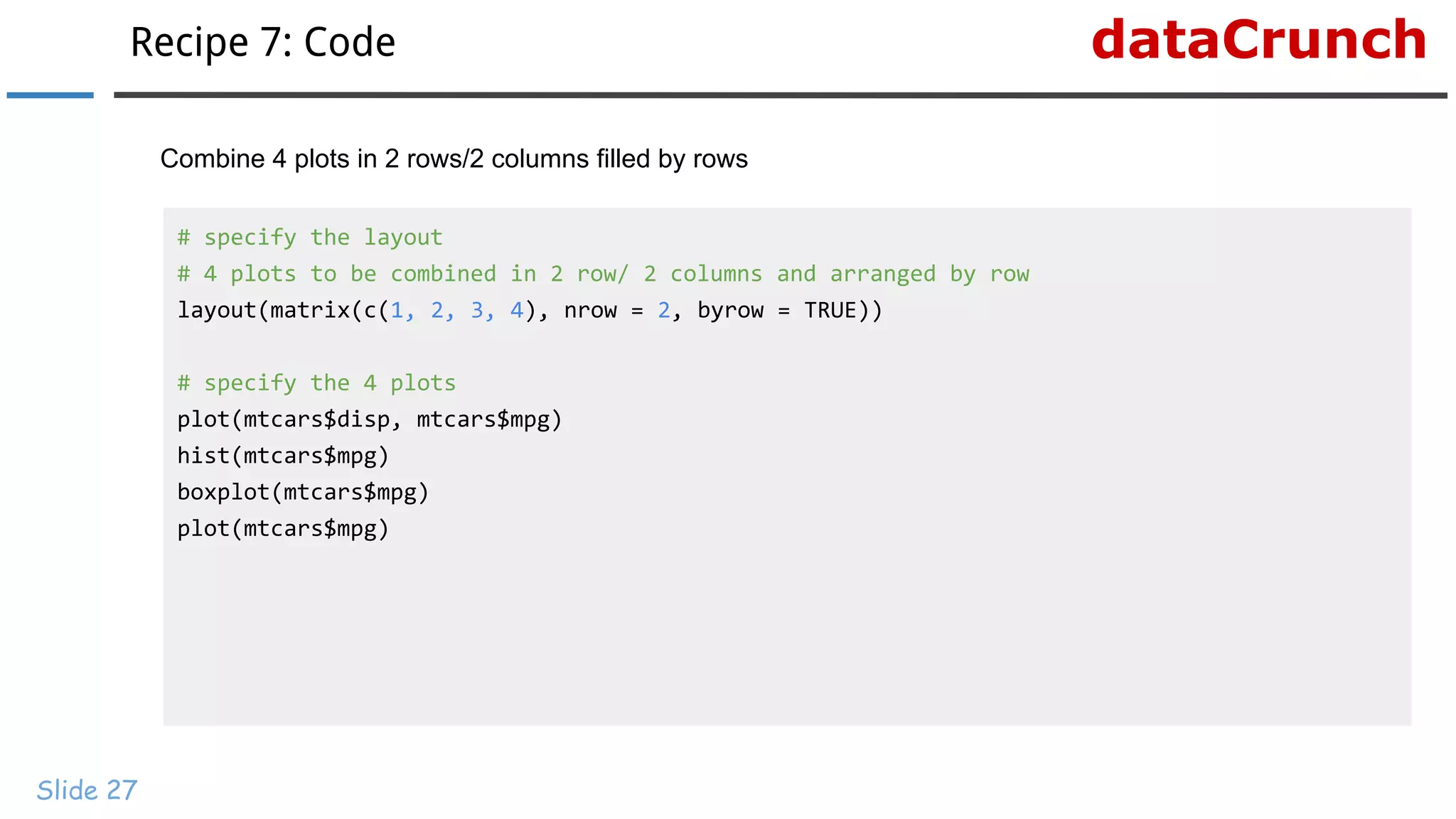The height and width of the screenshot is (819, 1456).
Task: Click the boxplot(mtcars$mpg) code line
Action: [303, 492]
